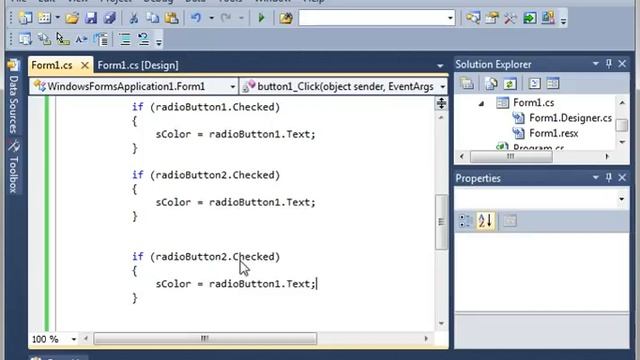Open the standard toolbar overflow options arrow
The image size is (640, 360).
coord(563,20)
